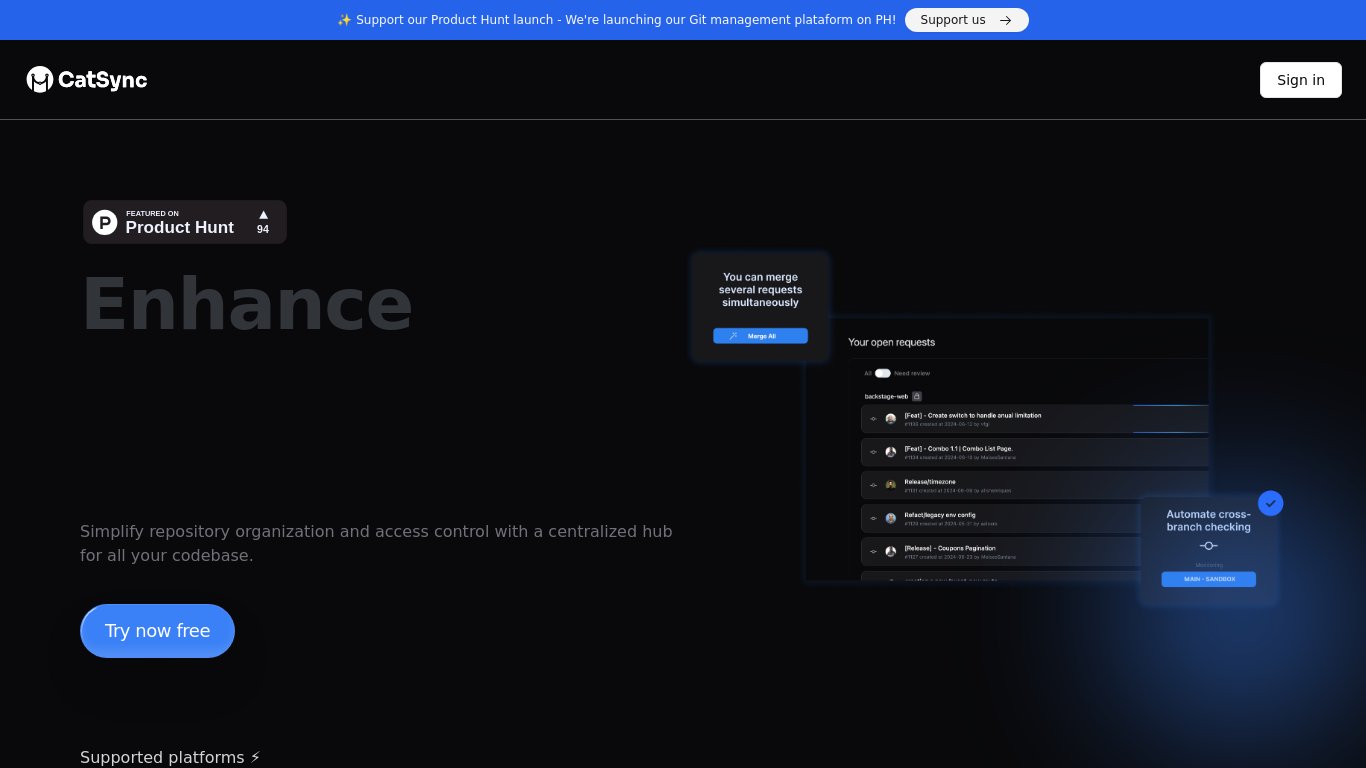Click the 'Automate cross-branch checking' text
Viewport: 1366px width, 768px height.
tap(1208, 521)
